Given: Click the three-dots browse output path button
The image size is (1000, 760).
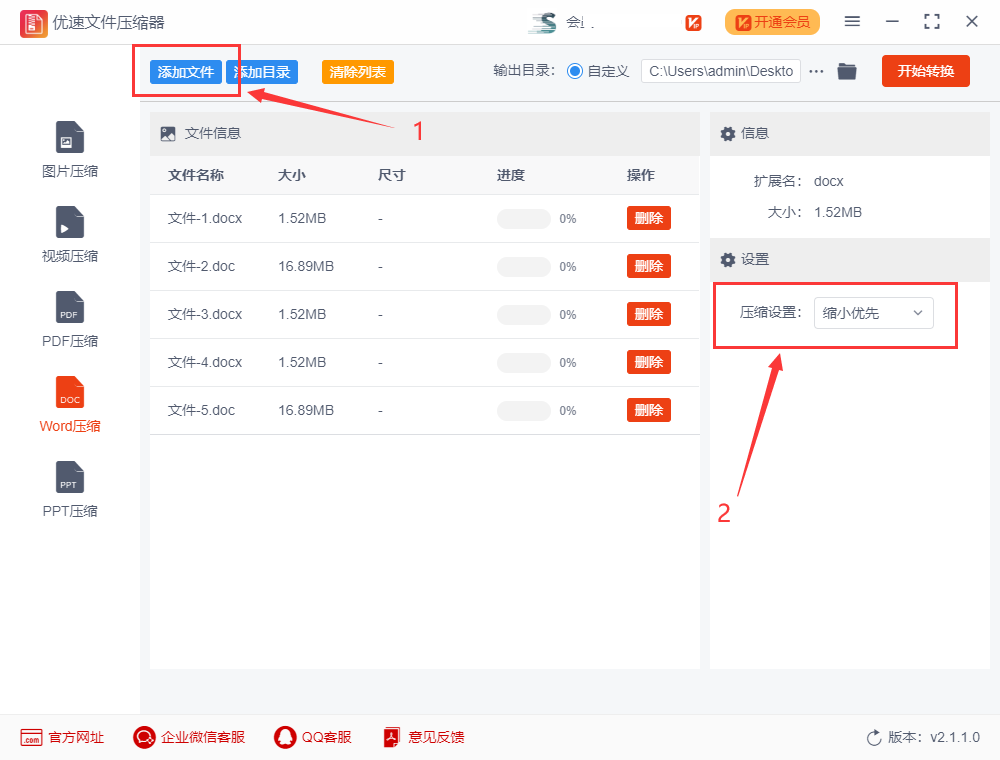Looking at the screenshot, I should [x=816, y=71].
